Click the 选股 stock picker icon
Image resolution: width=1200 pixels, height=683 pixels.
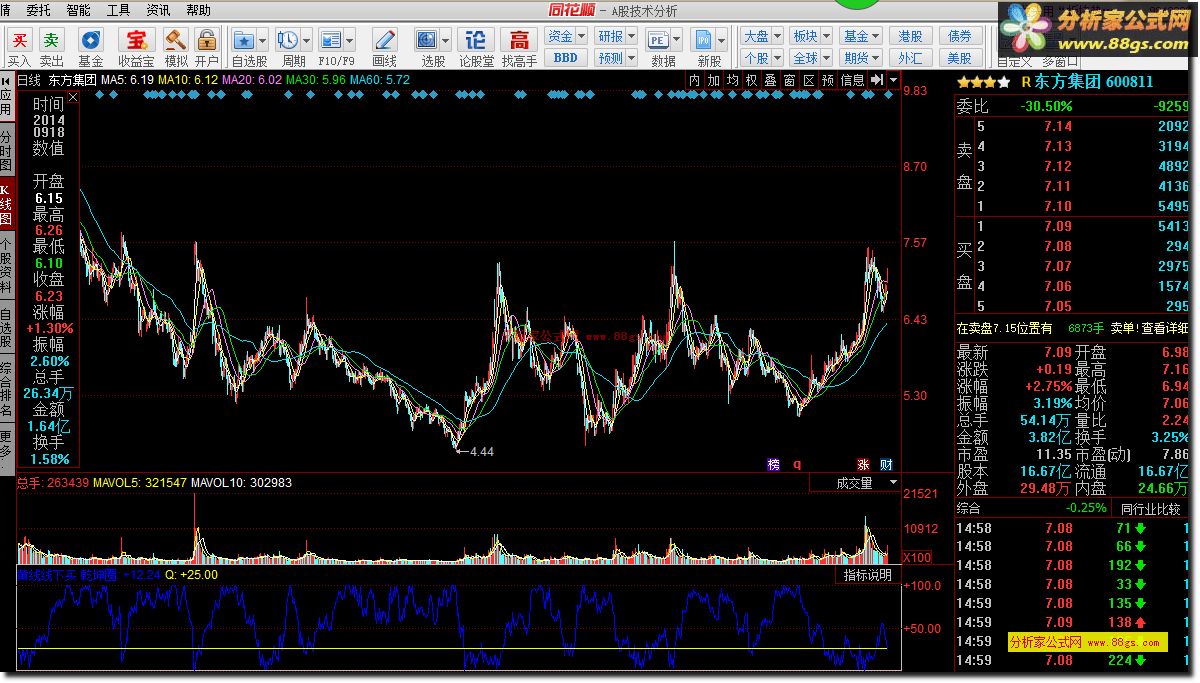click(x=426, y=40)
